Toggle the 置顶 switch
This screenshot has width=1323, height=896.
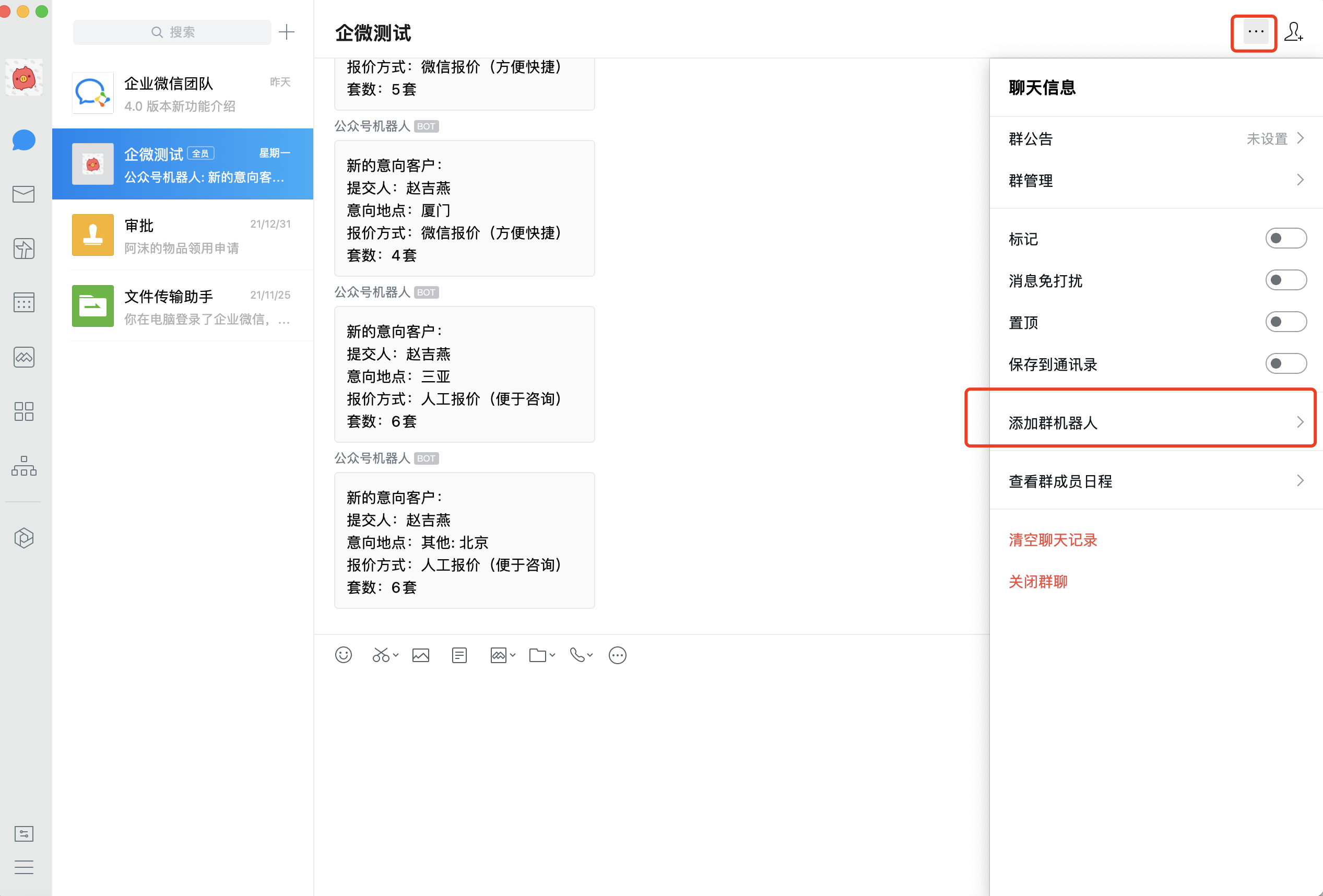(x=1286, y=322)
